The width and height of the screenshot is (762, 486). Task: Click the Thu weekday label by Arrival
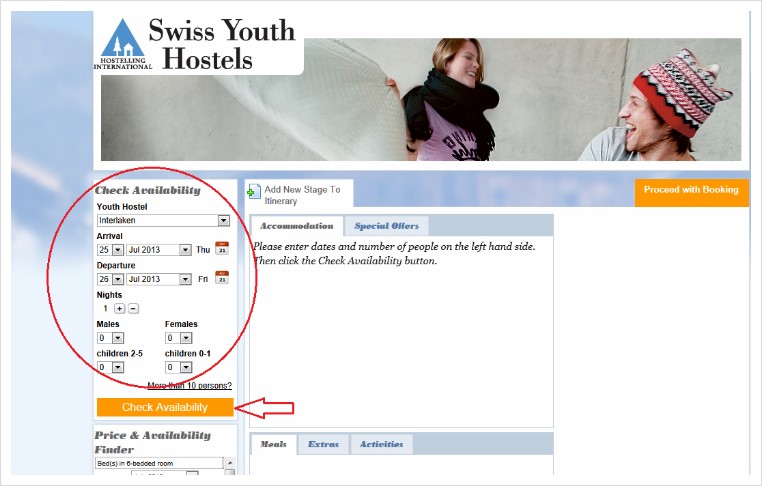[x=203, y=250]
